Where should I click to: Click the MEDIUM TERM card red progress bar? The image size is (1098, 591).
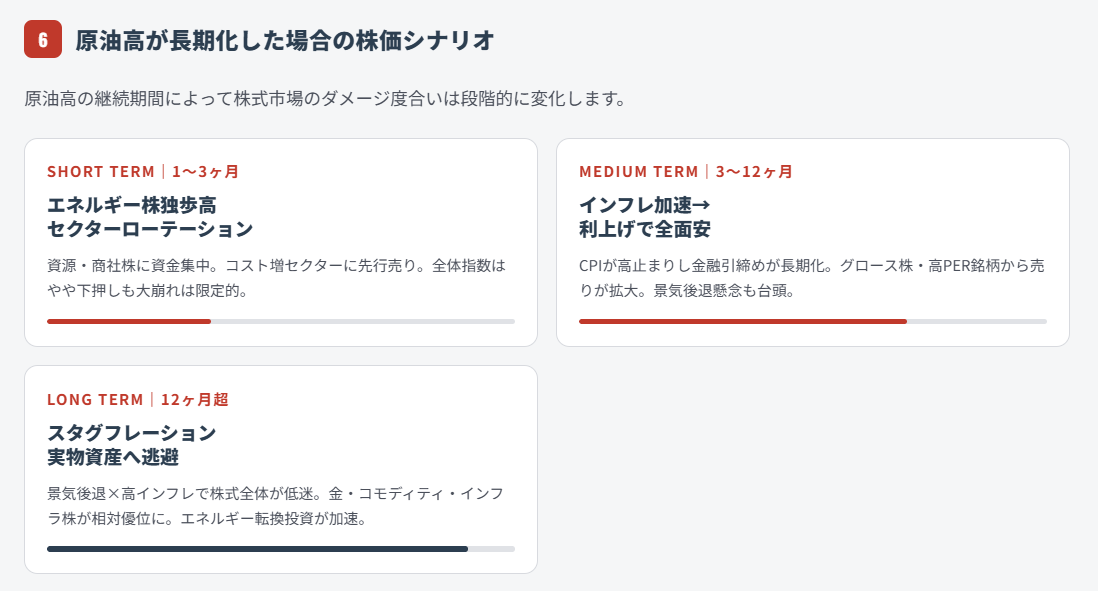[x=742, y=321]
